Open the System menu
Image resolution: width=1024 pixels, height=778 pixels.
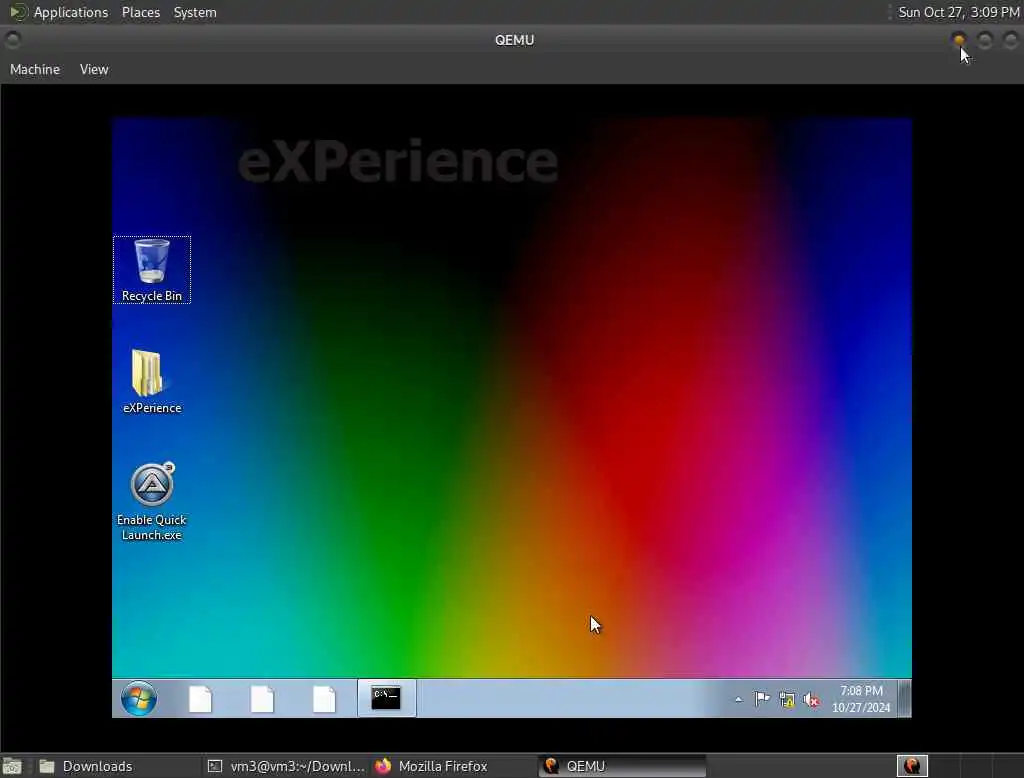click(195, 12)
